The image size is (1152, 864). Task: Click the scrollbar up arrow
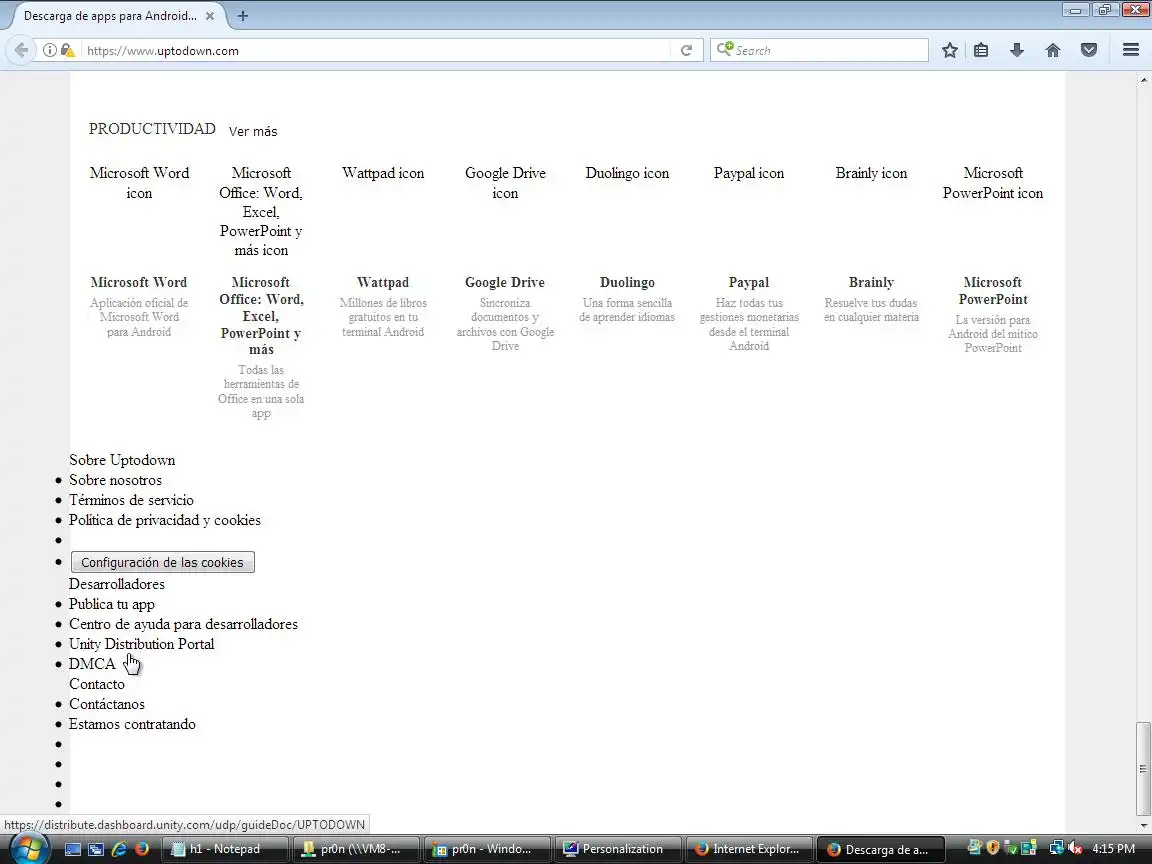point(1144,78)
